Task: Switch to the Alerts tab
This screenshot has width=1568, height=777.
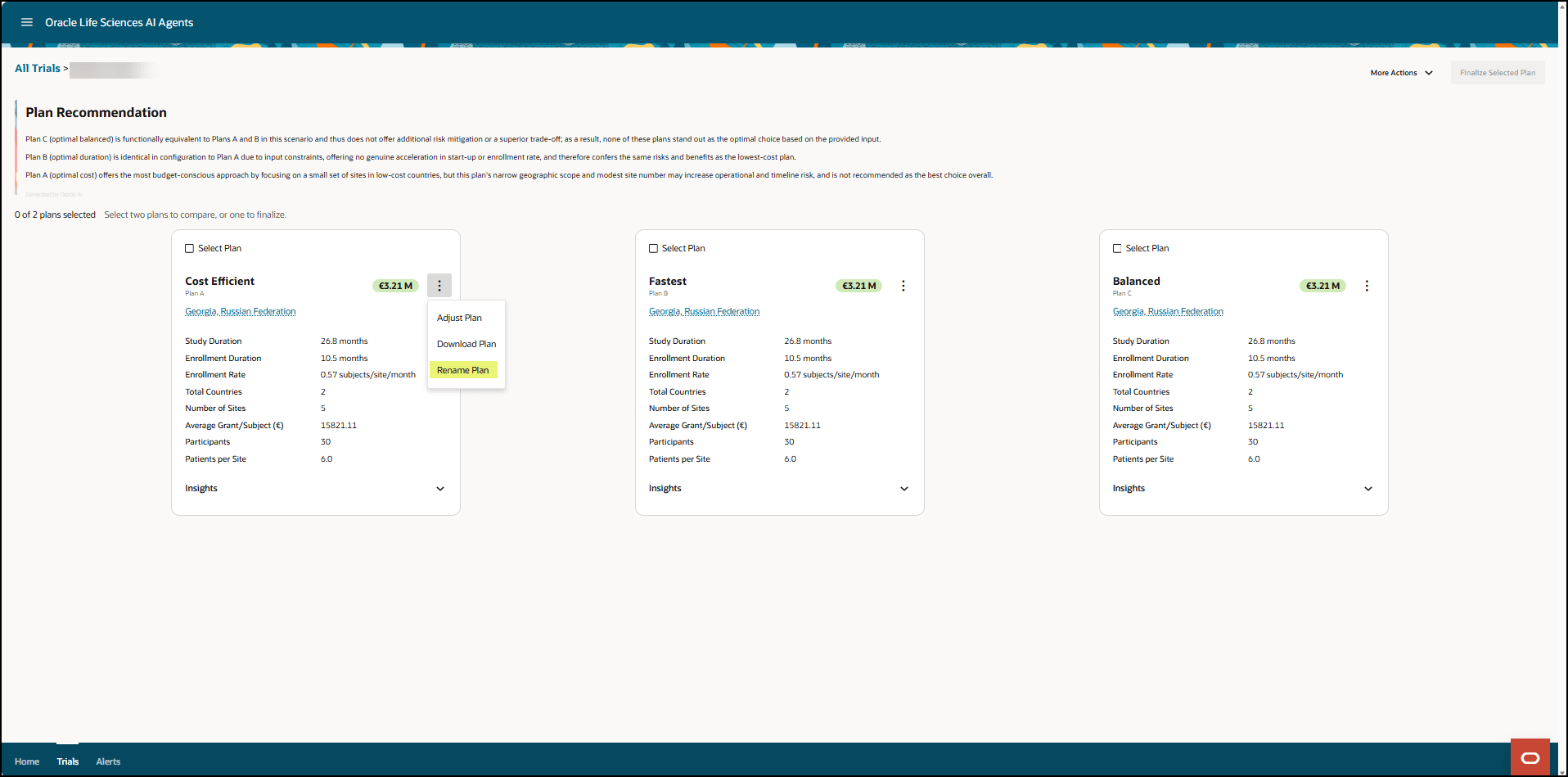Action: (x=108, y=761)
